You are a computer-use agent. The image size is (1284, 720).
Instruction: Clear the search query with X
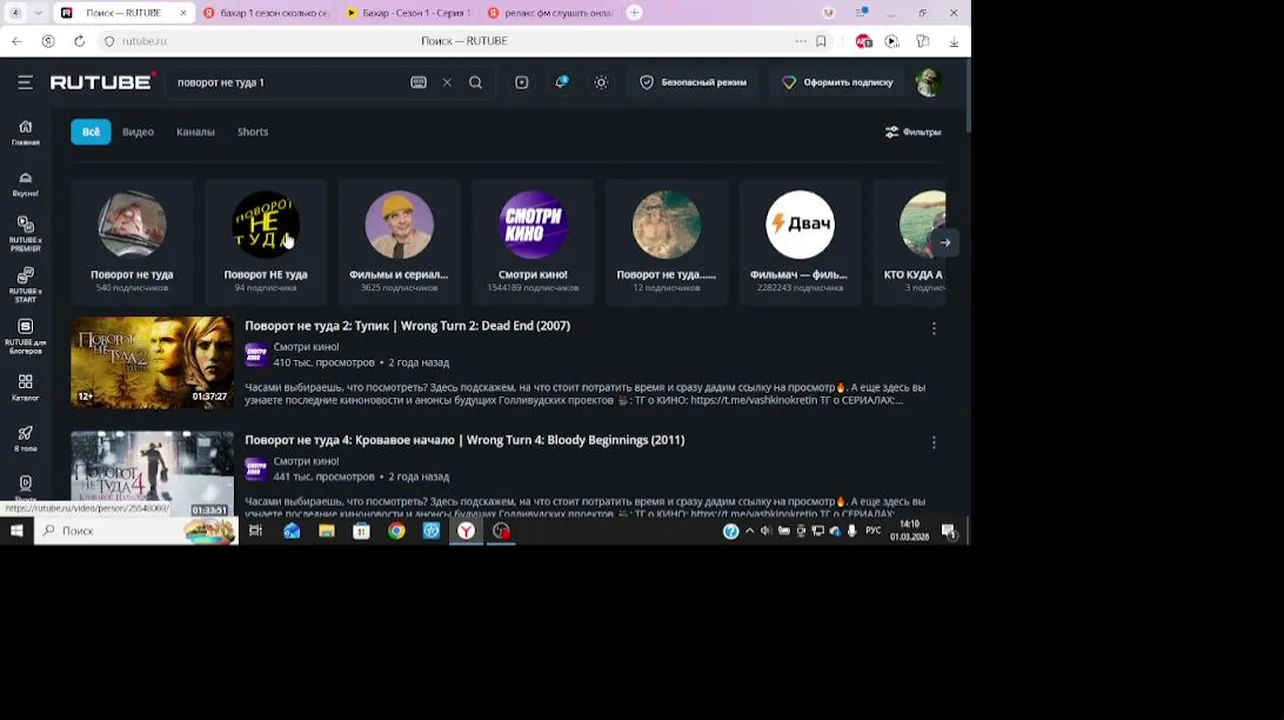pyautogui.click(x=447, y=83)
